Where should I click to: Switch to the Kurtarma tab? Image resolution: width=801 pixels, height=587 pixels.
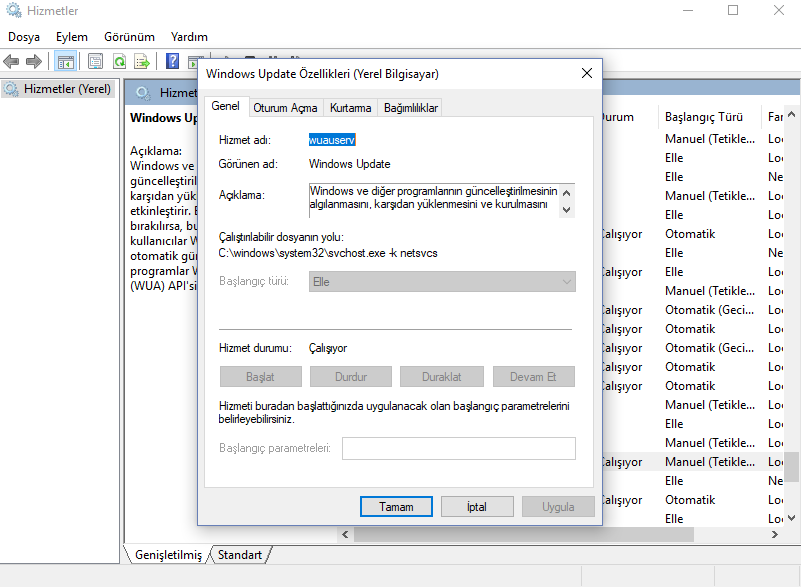pos(350,108)
